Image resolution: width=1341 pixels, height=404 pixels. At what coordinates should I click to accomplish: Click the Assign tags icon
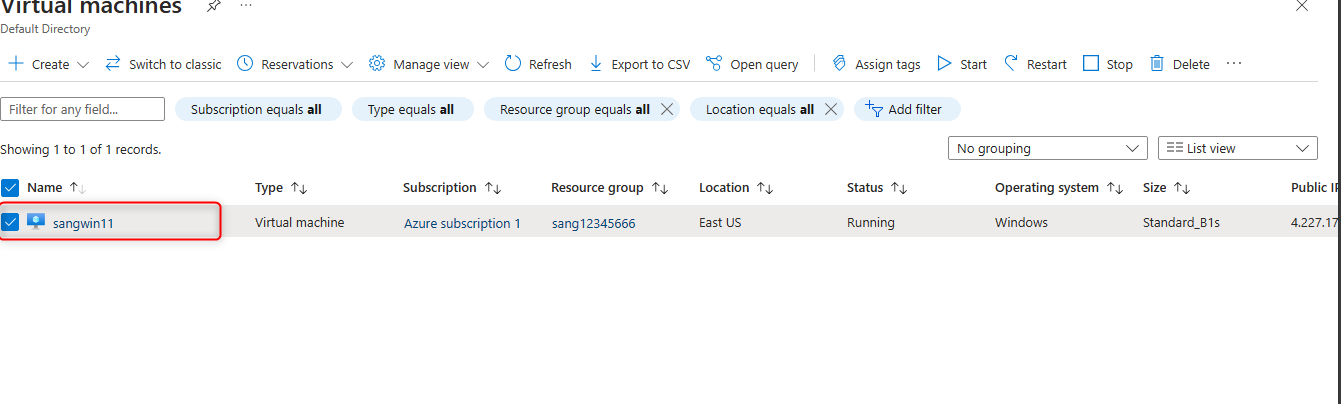[x=839, y=64]
